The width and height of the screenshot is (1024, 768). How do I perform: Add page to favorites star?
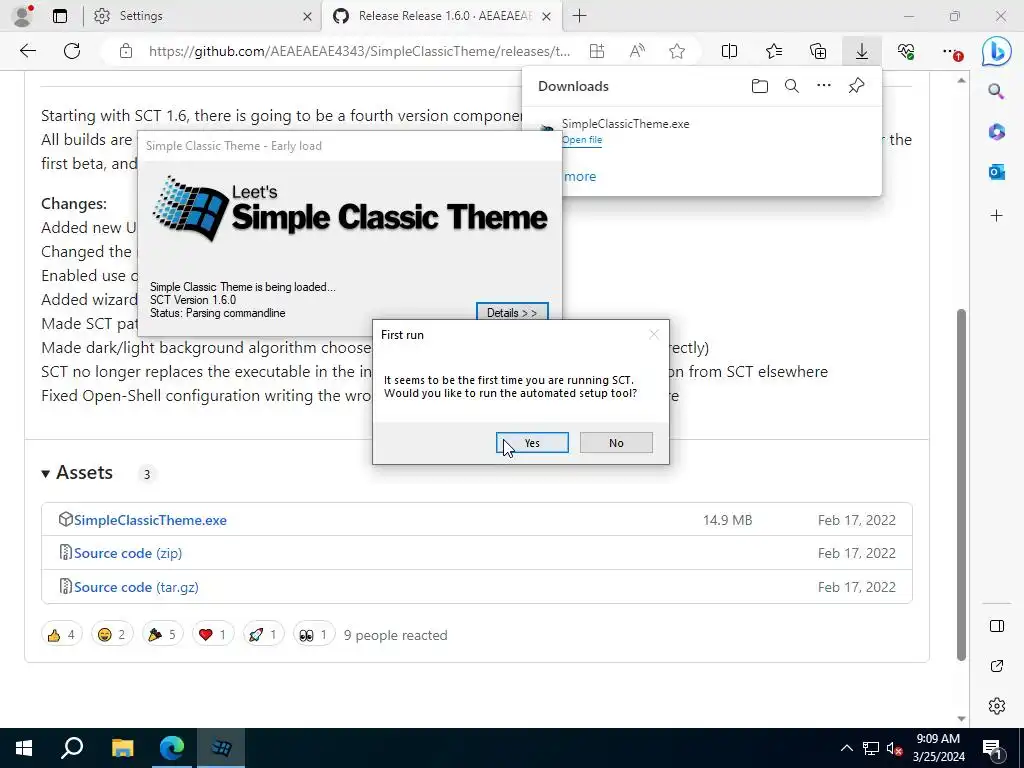tap(677, 51)
